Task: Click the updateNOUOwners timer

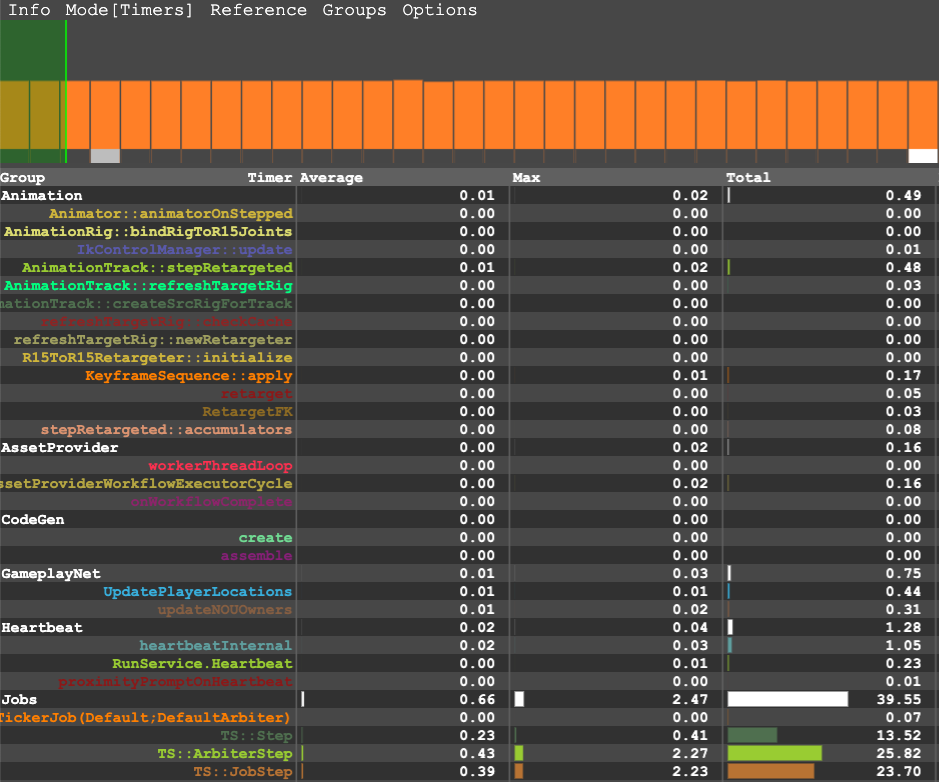Action: coord(225,610)
